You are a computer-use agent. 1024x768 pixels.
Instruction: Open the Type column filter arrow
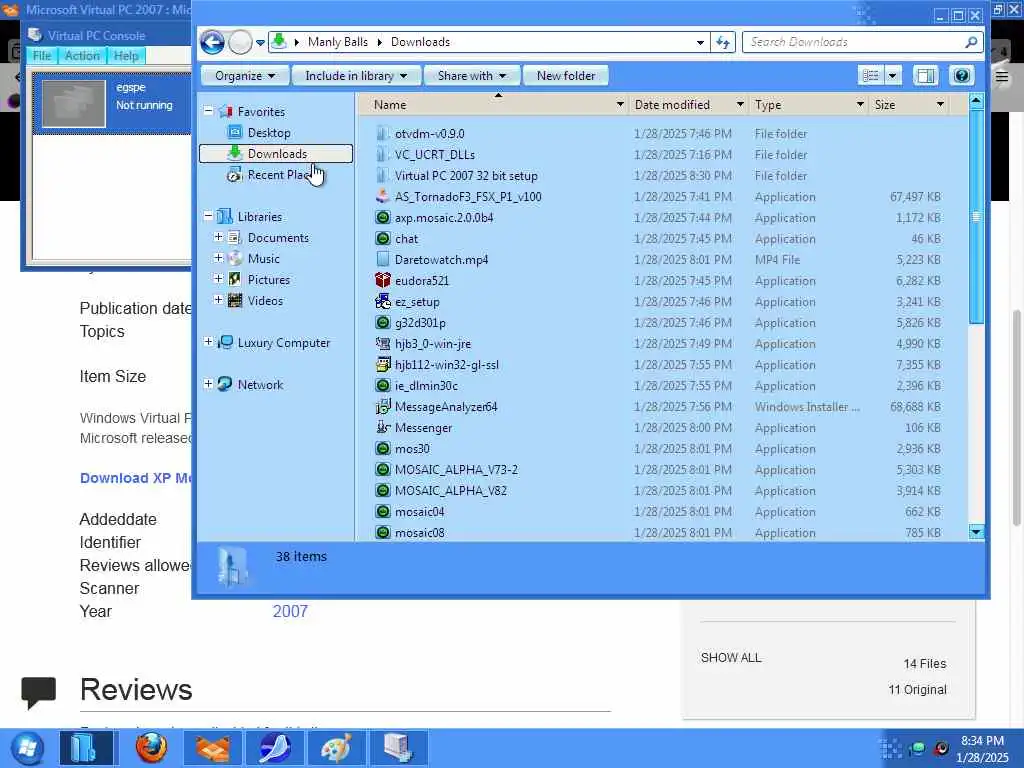[859, 104]
